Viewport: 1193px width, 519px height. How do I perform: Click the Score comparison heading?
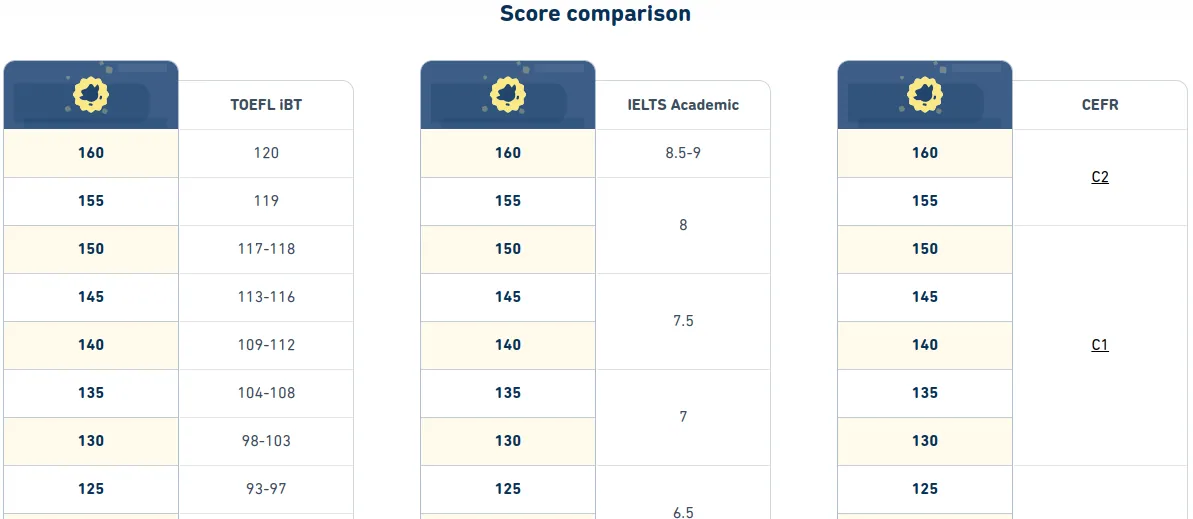click(x=595, y=14)
